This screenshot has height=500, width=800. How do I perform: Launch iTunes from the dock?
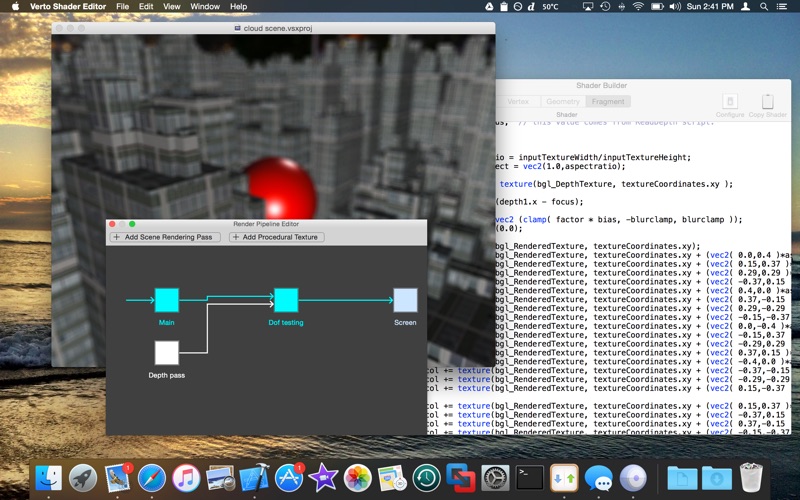click(x=186, y=478)
